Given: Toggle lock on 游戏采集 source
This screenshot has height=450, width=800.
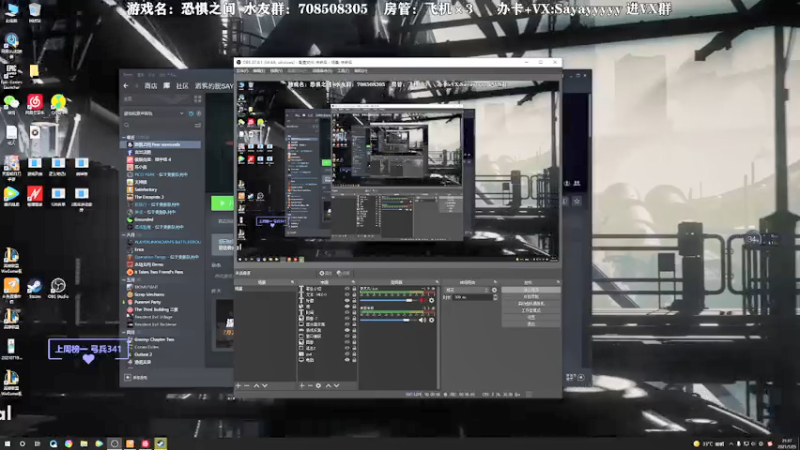Looking at the screenshot, I should (x=354, y=330).
